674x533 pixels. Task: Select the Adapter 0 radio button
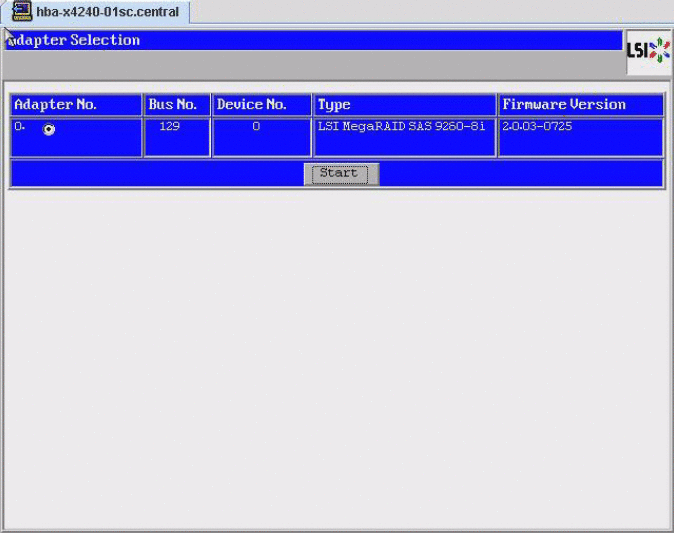click(49, 129)
